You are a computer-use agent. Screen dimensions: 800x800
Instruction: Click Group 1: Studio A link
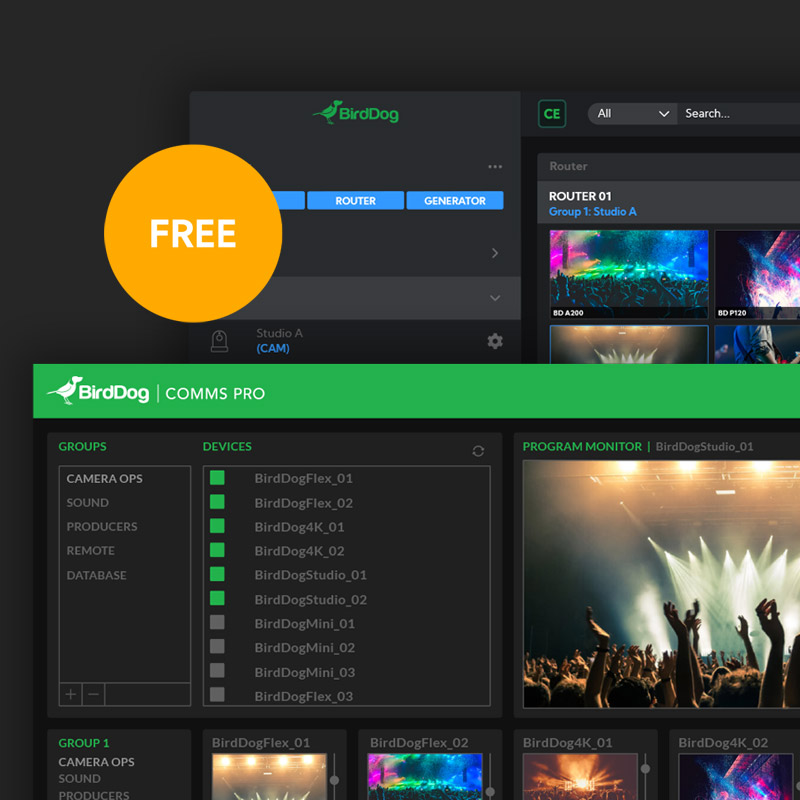tap(592, 212)
